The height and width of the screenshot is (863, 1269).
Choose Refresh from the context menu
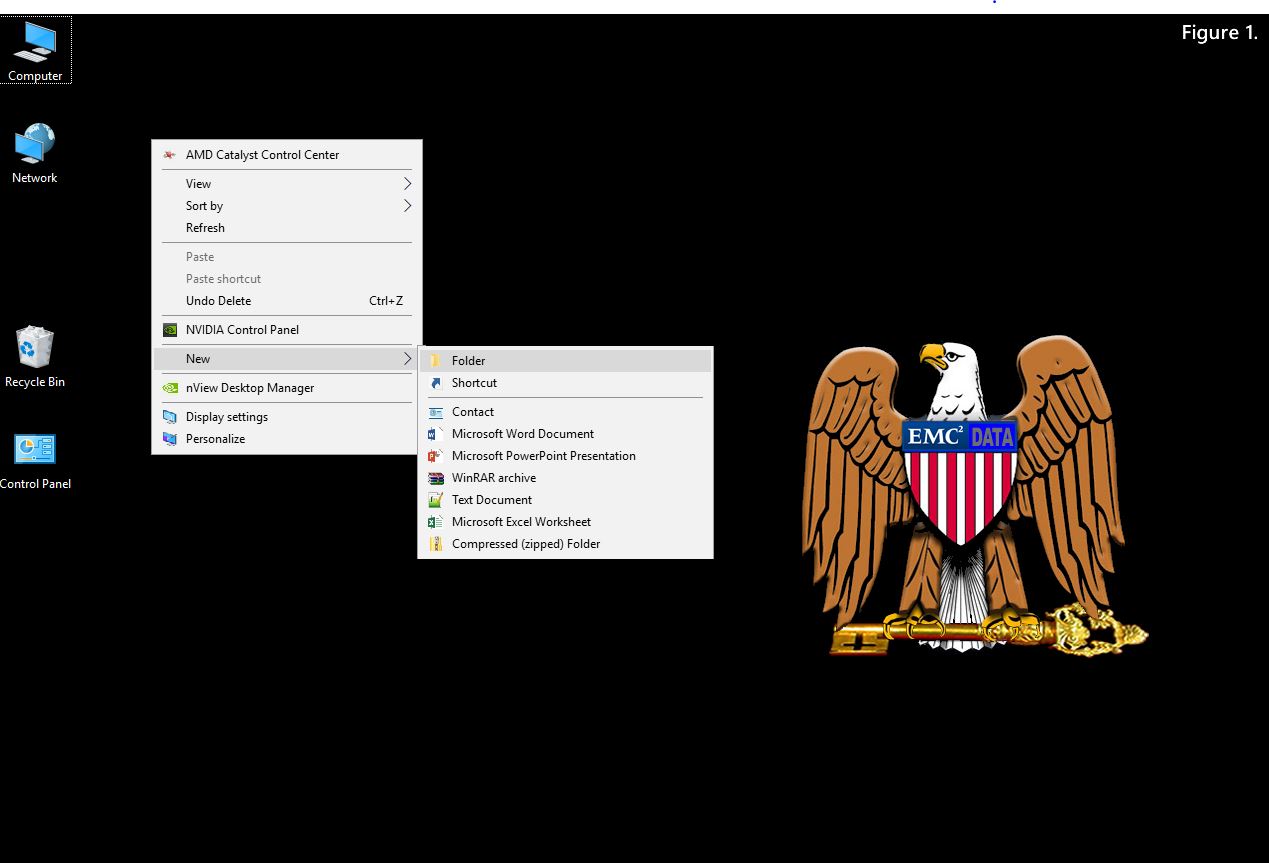[287, 228]
